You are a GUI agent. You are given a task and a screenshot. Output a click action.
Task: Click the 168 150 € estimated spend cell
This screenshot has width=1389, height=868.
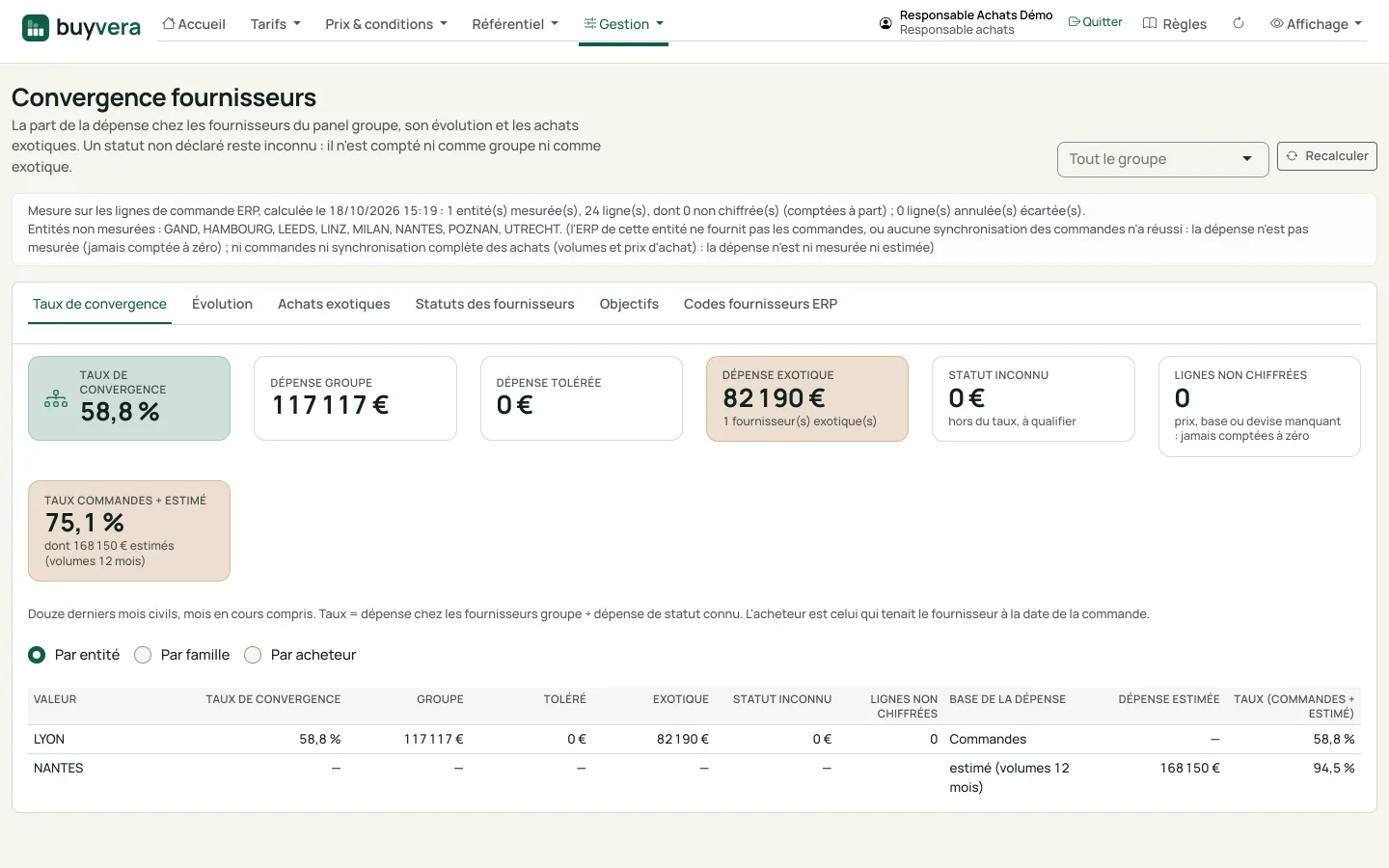tap(1189, 769)
